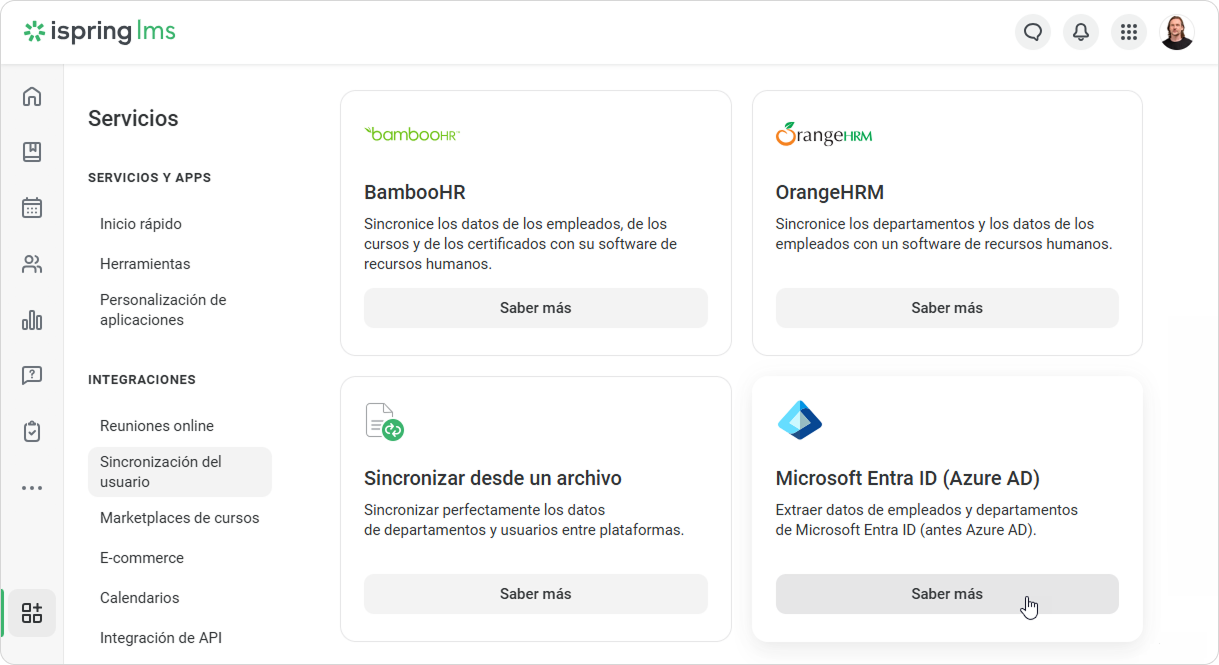Select Integración de API menu item
1219x665 pixels.
[x=161, y=638]
